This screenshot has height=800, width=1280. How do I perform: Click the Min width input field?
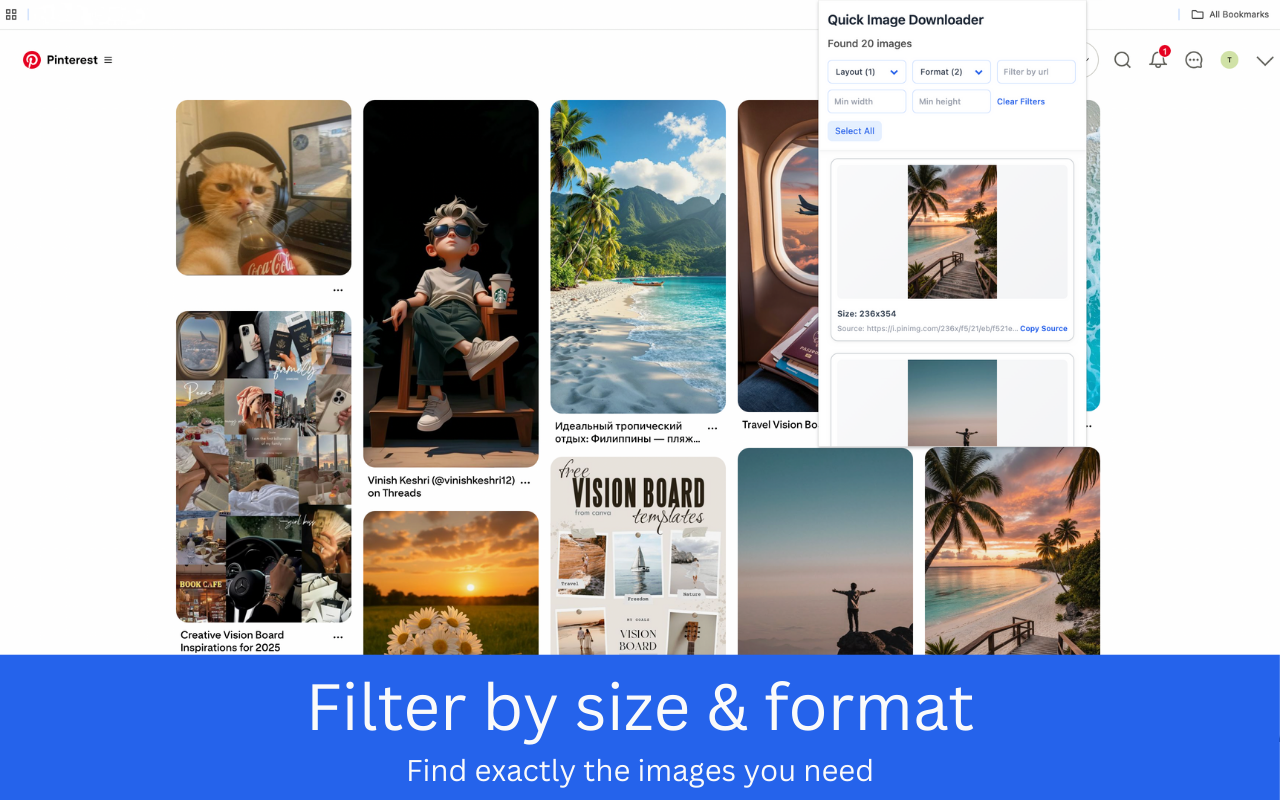867,101
